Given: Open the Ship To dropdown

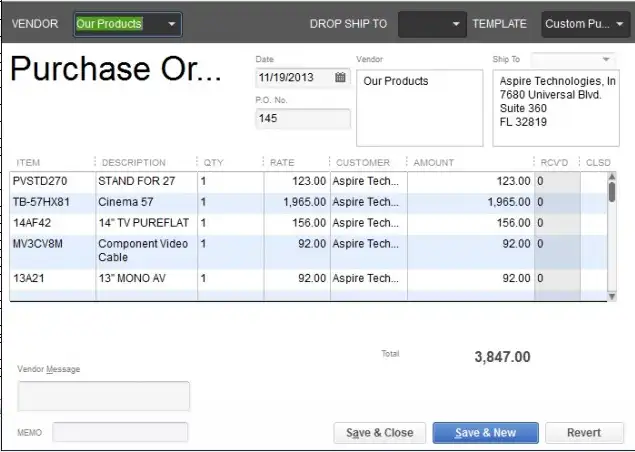Looking at the screenshot, I should pos(607,59).
